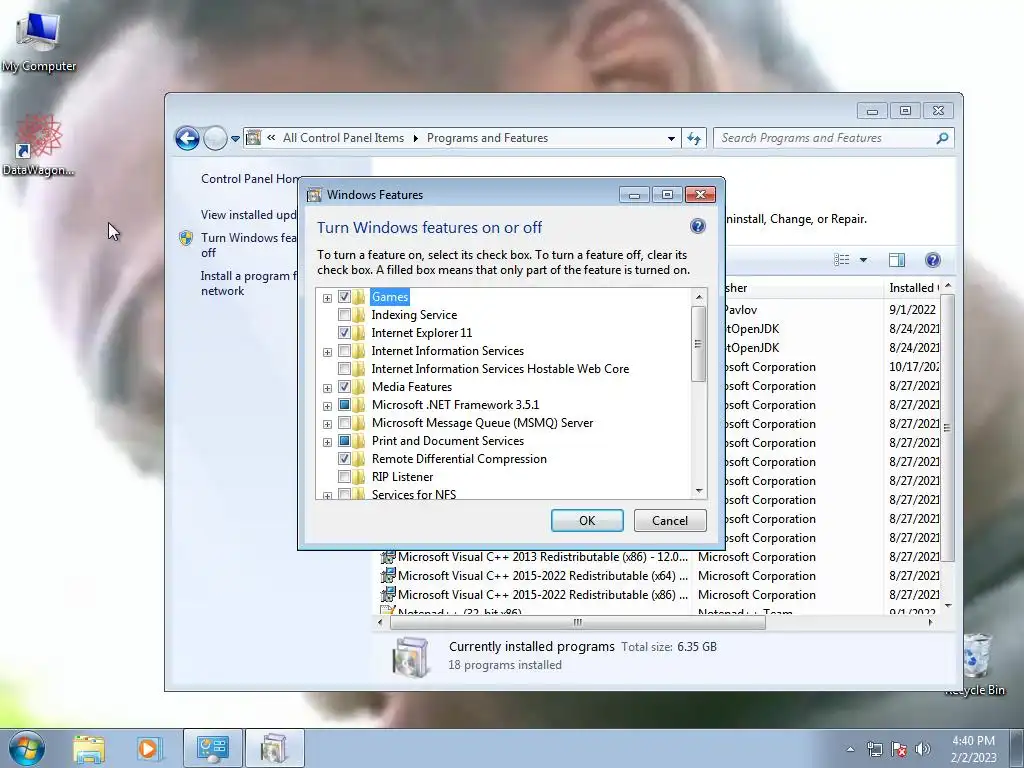Viewport: 1024px width, 768px height.
Task: Click the clock in the taskbar
Action: point(973,748)
